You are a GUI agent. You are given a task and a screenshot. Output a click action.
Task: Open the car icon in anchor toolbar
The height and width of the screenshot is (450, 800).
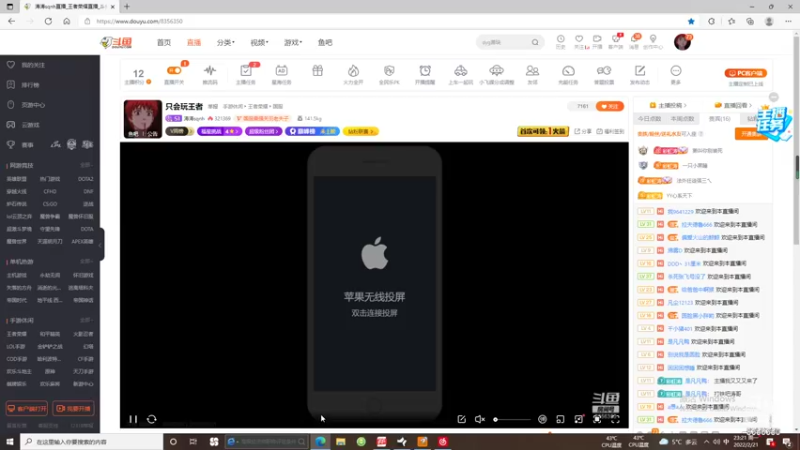pos(460,73)
